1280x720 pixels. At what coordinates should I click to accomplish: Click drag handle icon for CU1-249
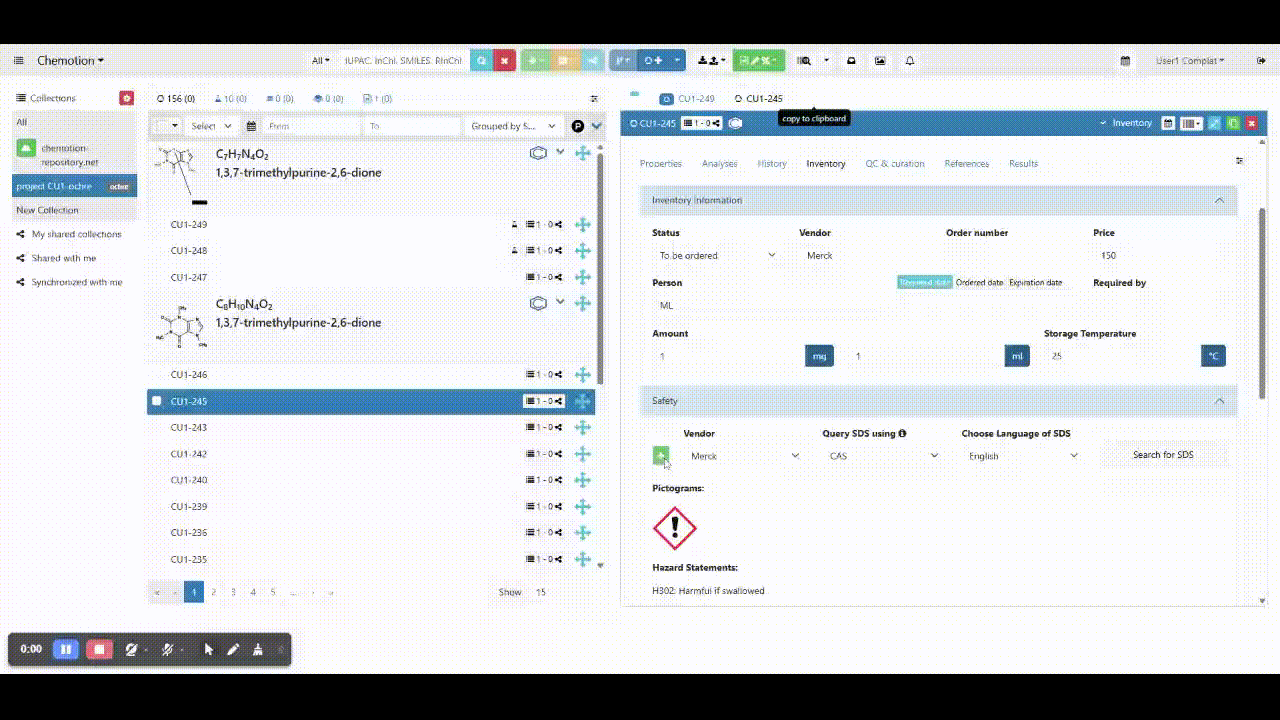tap(583, 225)
